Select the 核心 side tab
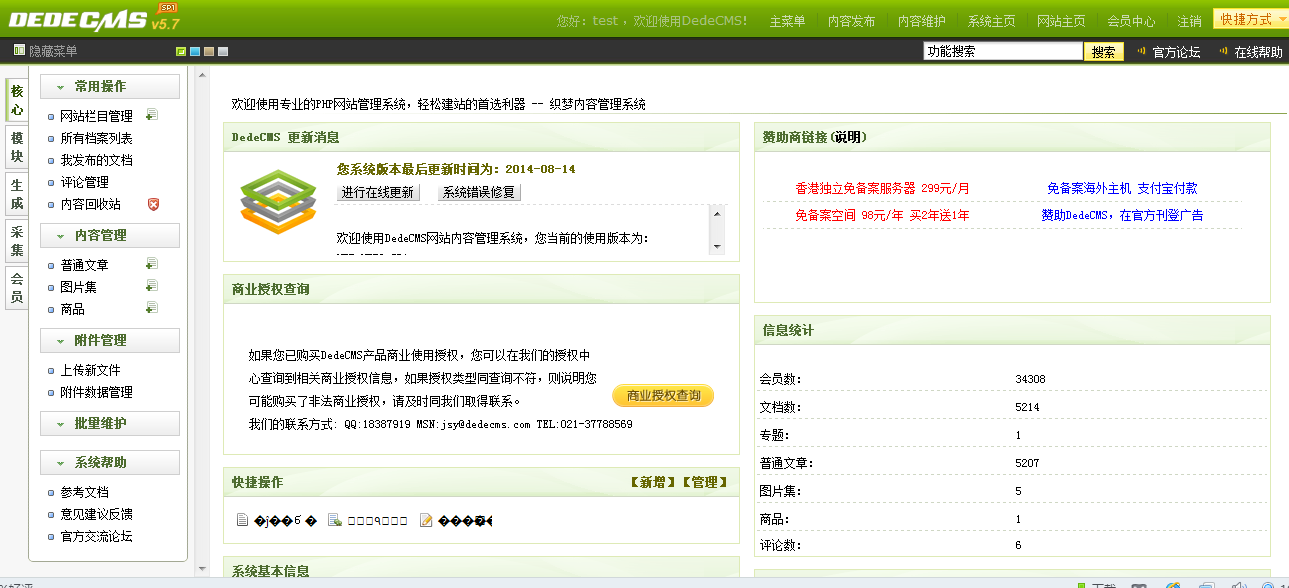 pyautogui.click(x=17, y=100)
